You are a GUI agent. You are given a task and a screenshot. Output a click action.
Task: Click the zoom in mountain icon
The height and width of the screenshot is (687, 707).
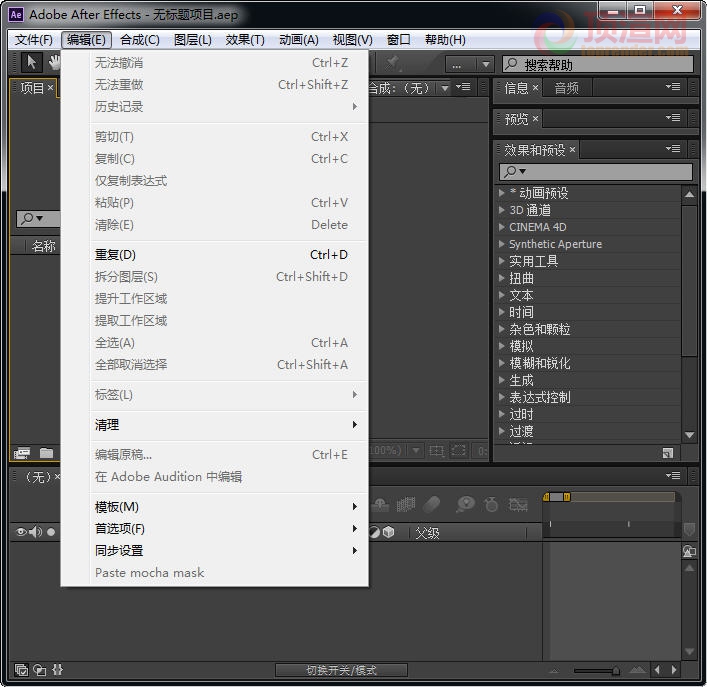click(638, 670)
